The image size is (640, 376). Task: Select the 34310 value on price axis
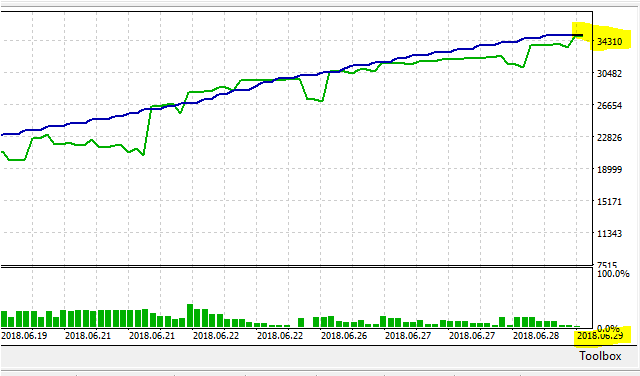(x=610, y=42)
